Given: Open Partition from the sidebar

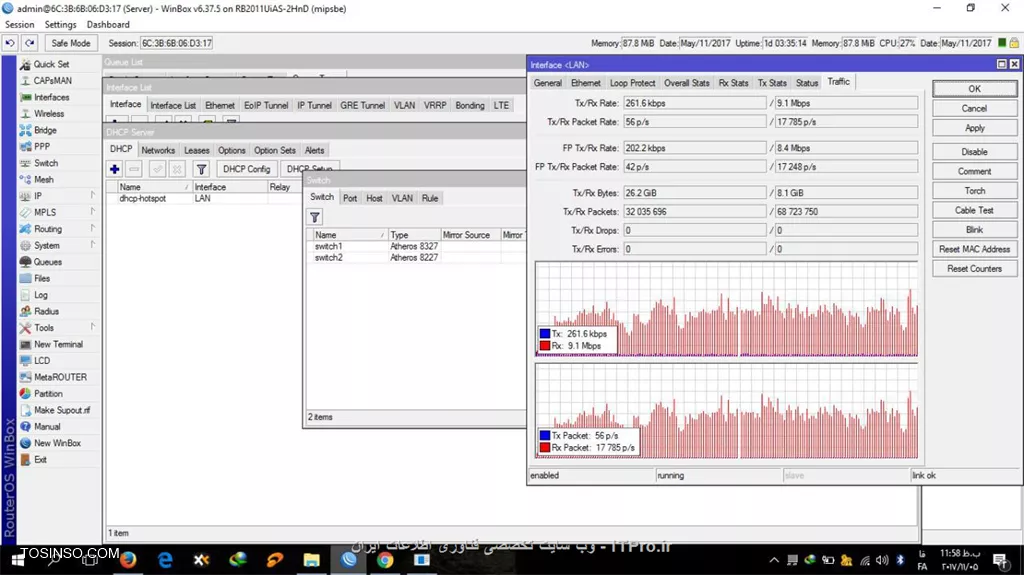Looking at the screenshot, I should pyautogui.click(x=48, y=393).
